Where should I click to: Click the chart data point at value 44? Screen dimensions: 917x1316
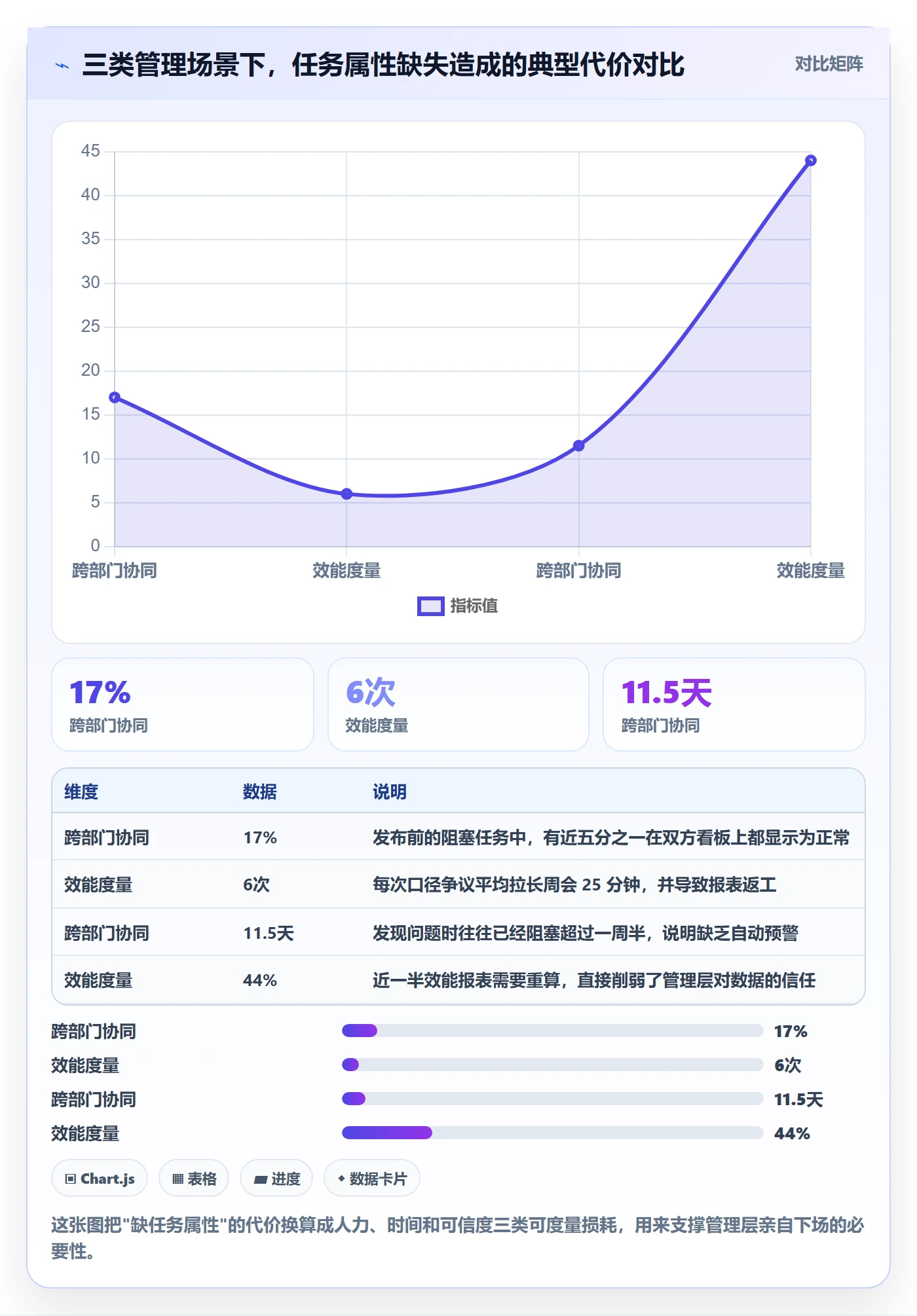pyautogui.click(x=811, y=160)
